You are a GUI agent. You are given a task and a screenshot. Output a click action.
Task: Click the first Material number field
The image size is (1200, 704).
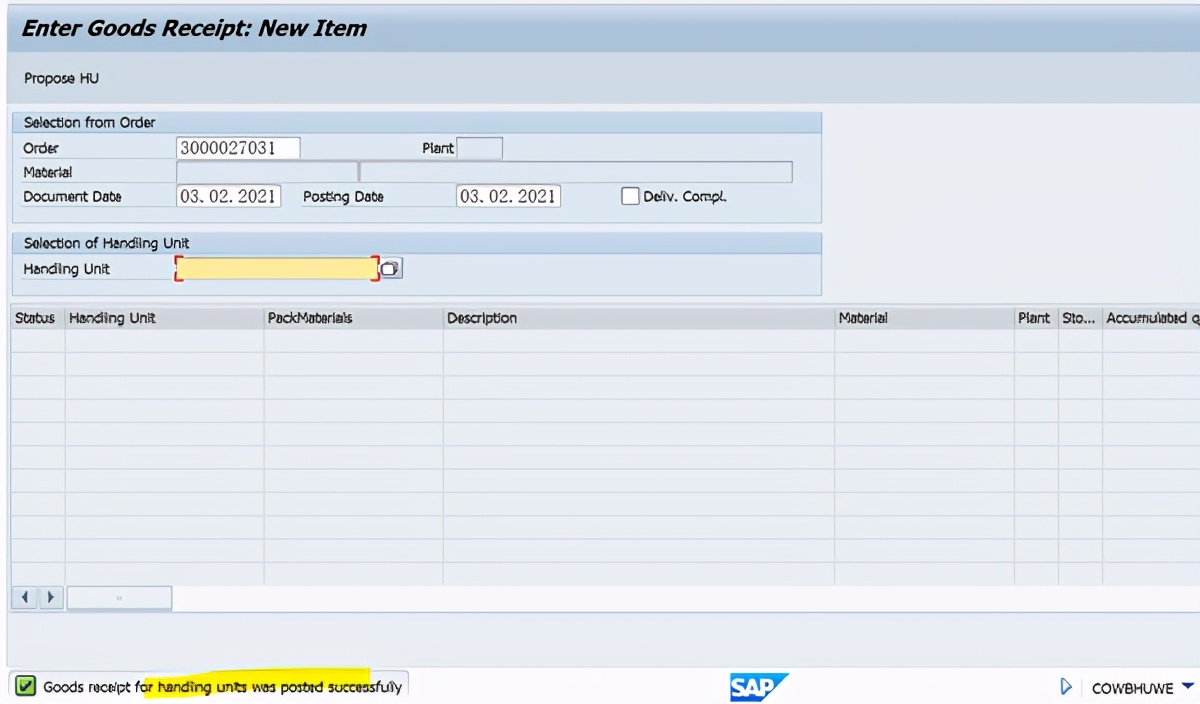267,172
